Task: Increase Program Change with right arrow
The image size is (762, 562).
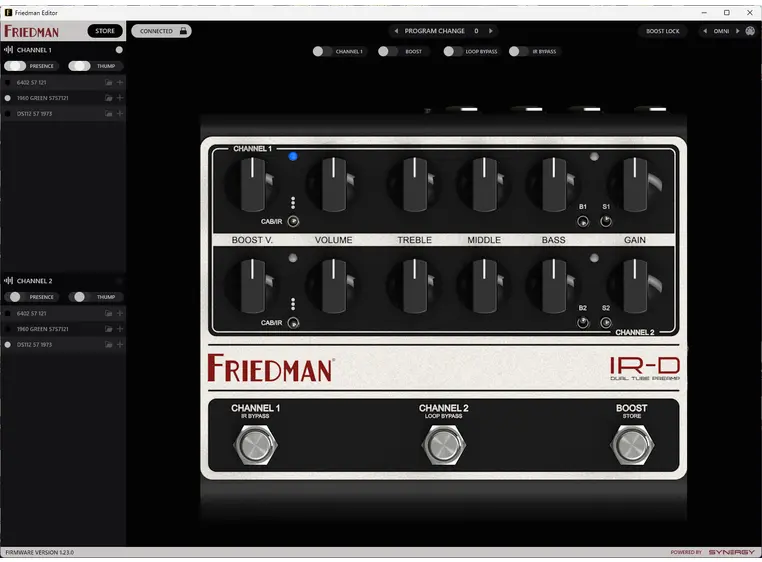Action: 491,31
